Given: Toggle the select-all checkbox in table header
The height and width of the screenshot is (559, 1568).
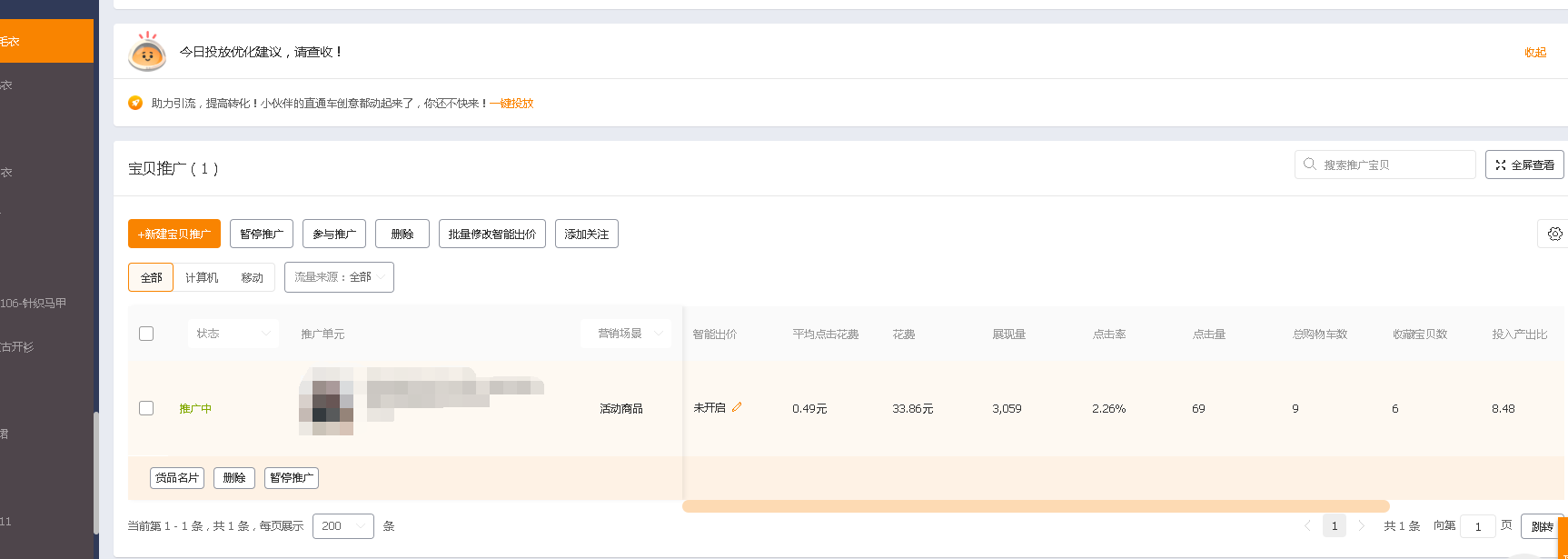Looking at the screenshot, I should pos(146,334).
